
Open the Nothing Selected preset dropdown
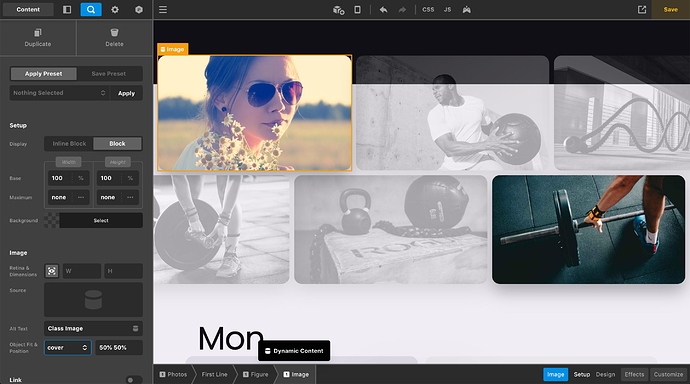[59, 93]
